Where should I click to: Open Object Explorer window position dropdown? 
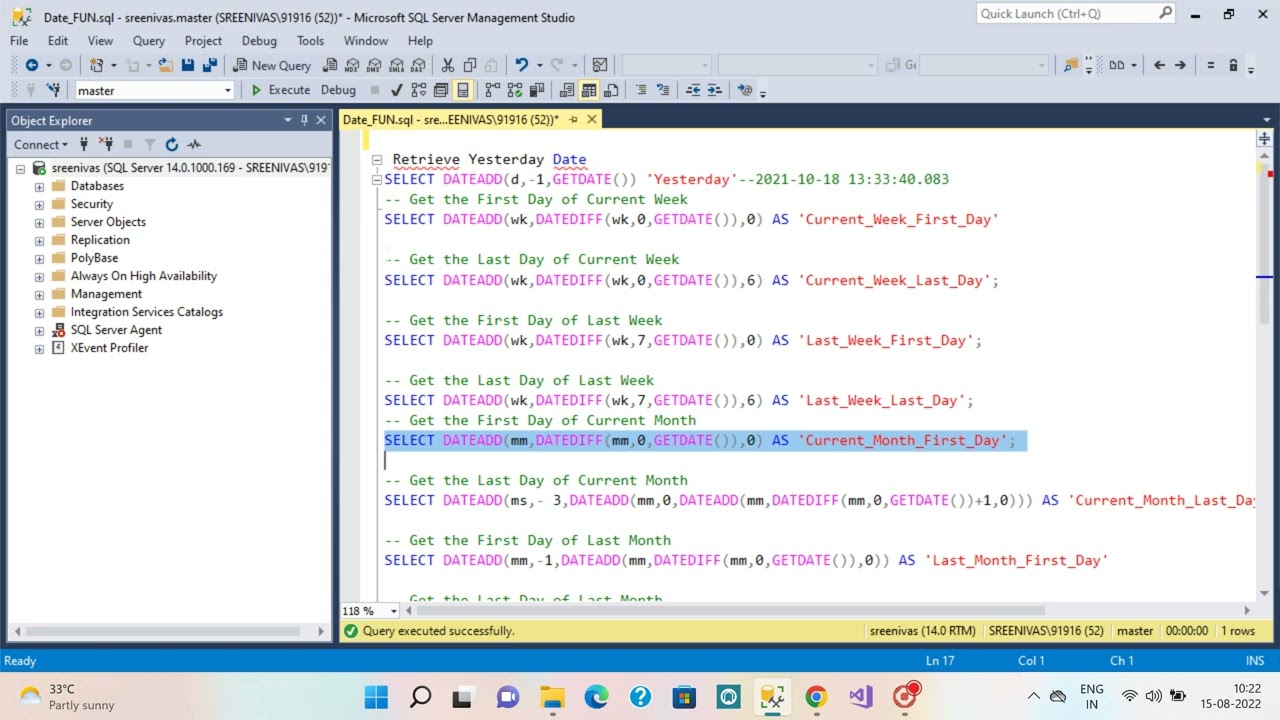[x=288, y=120]
